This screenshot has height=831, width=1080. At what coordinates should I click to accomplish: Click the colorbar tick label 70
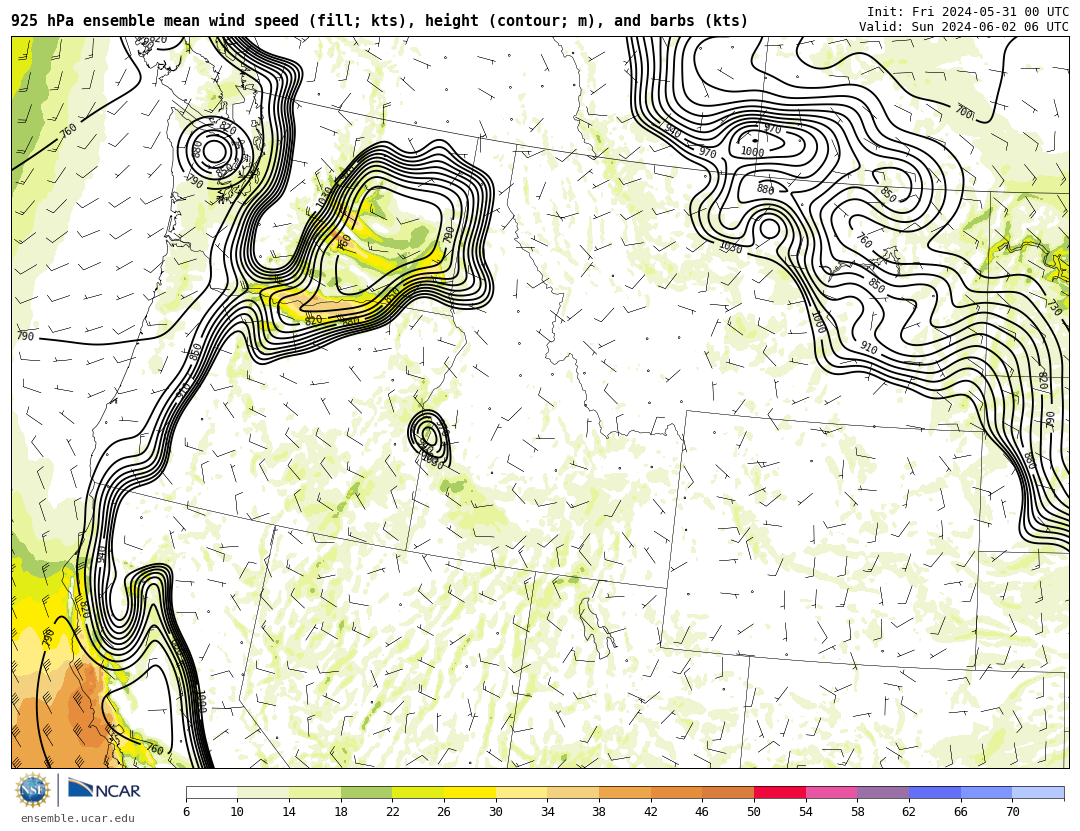(1012, 812)
